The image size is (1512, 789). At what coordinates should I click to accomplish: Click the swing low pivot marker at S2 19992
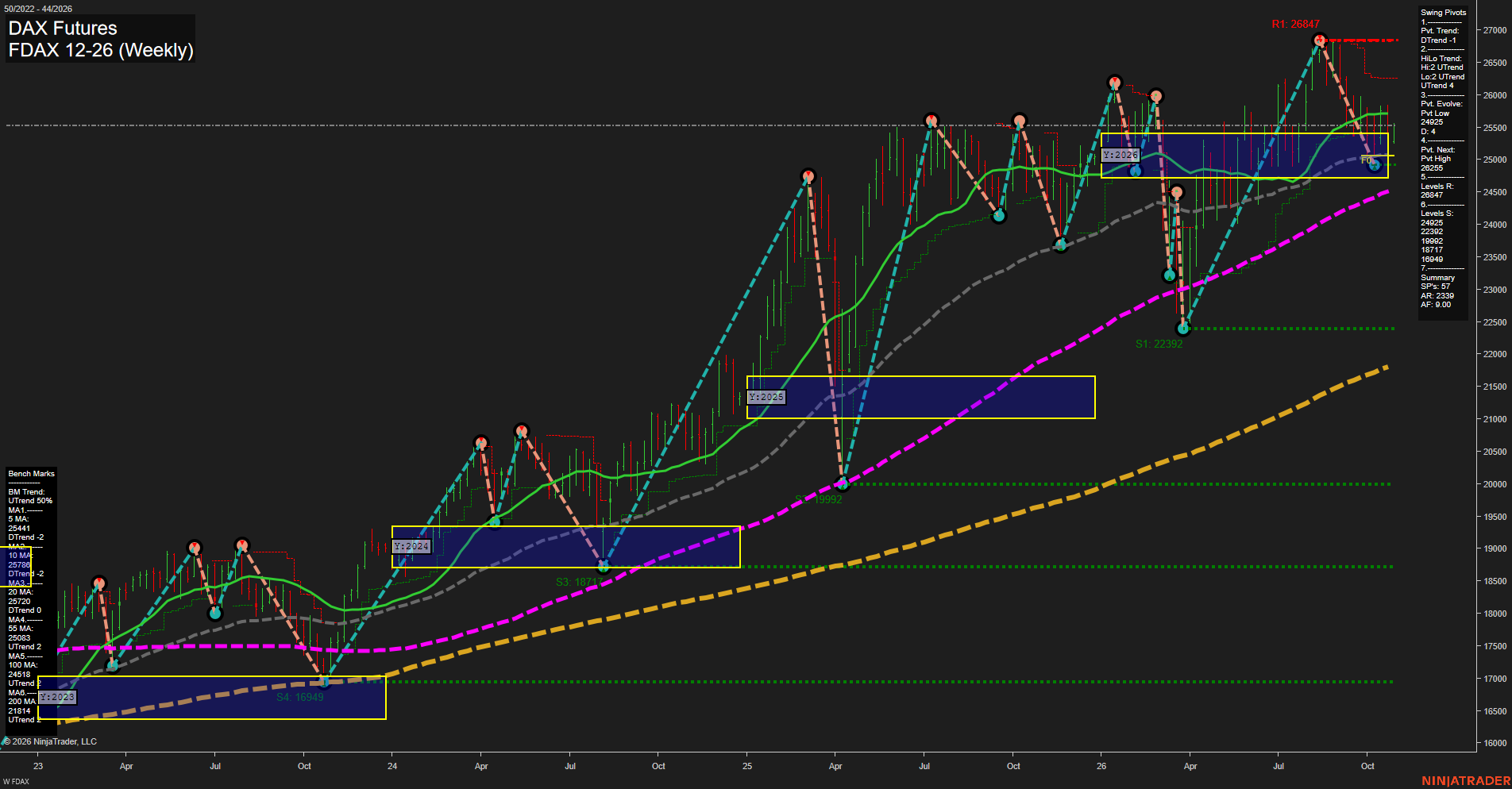843,484
